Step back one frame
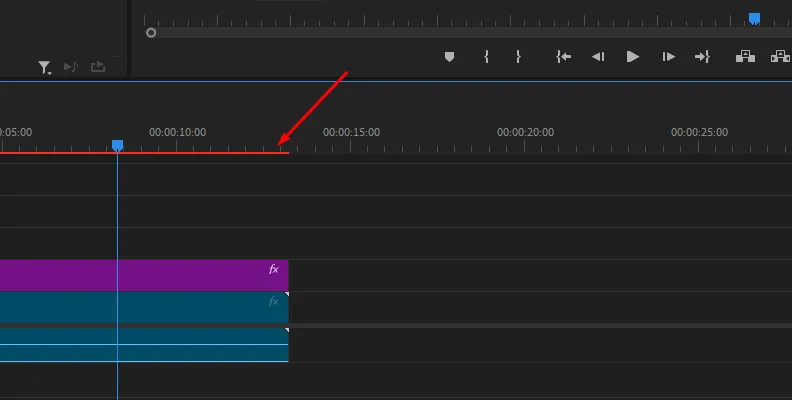792x400 pixels. 598,57
